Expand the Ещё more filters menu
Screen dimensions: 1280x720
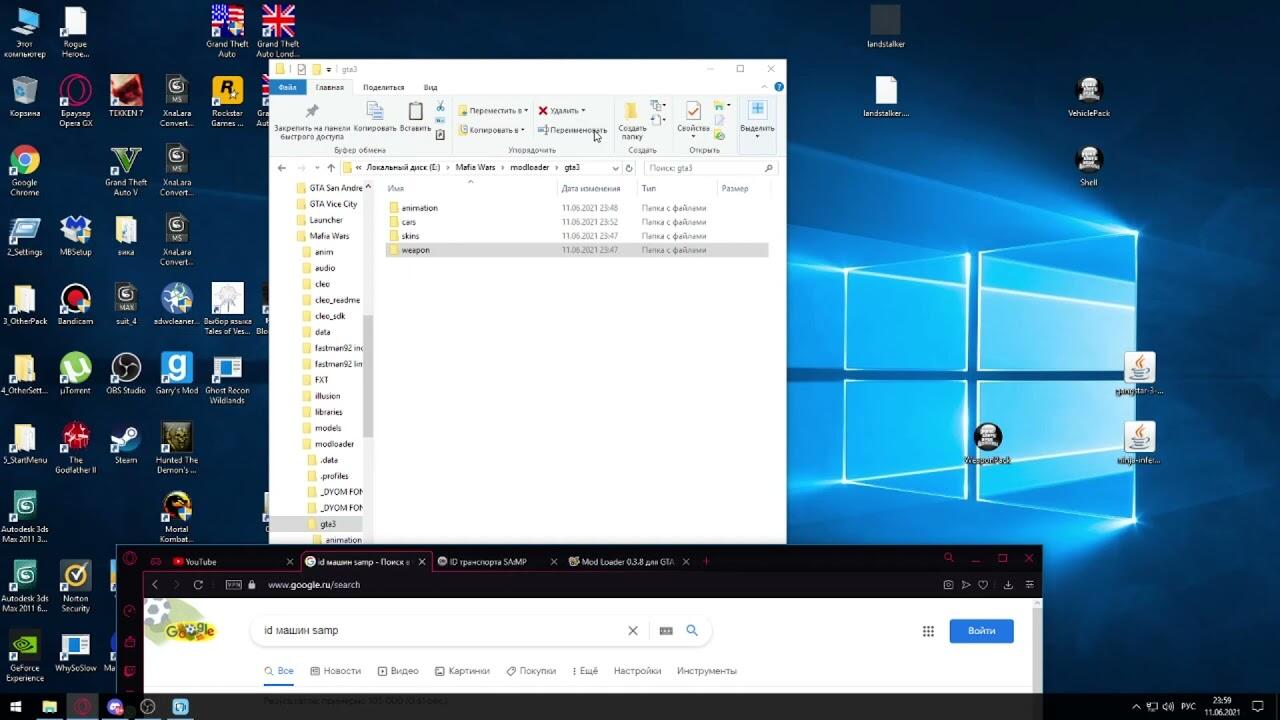(583, 671)
